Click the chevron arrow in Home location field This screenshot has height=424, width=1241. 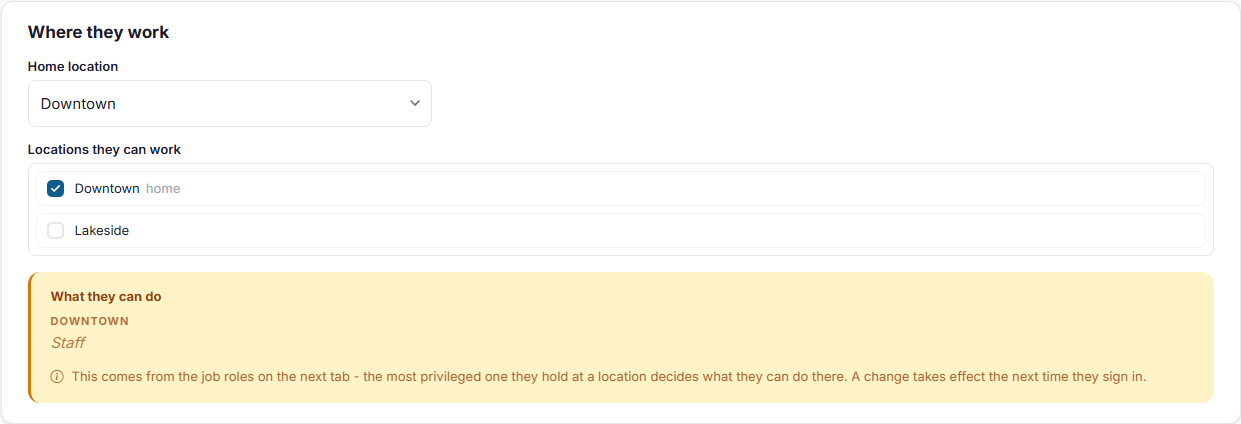click(415, 104)
